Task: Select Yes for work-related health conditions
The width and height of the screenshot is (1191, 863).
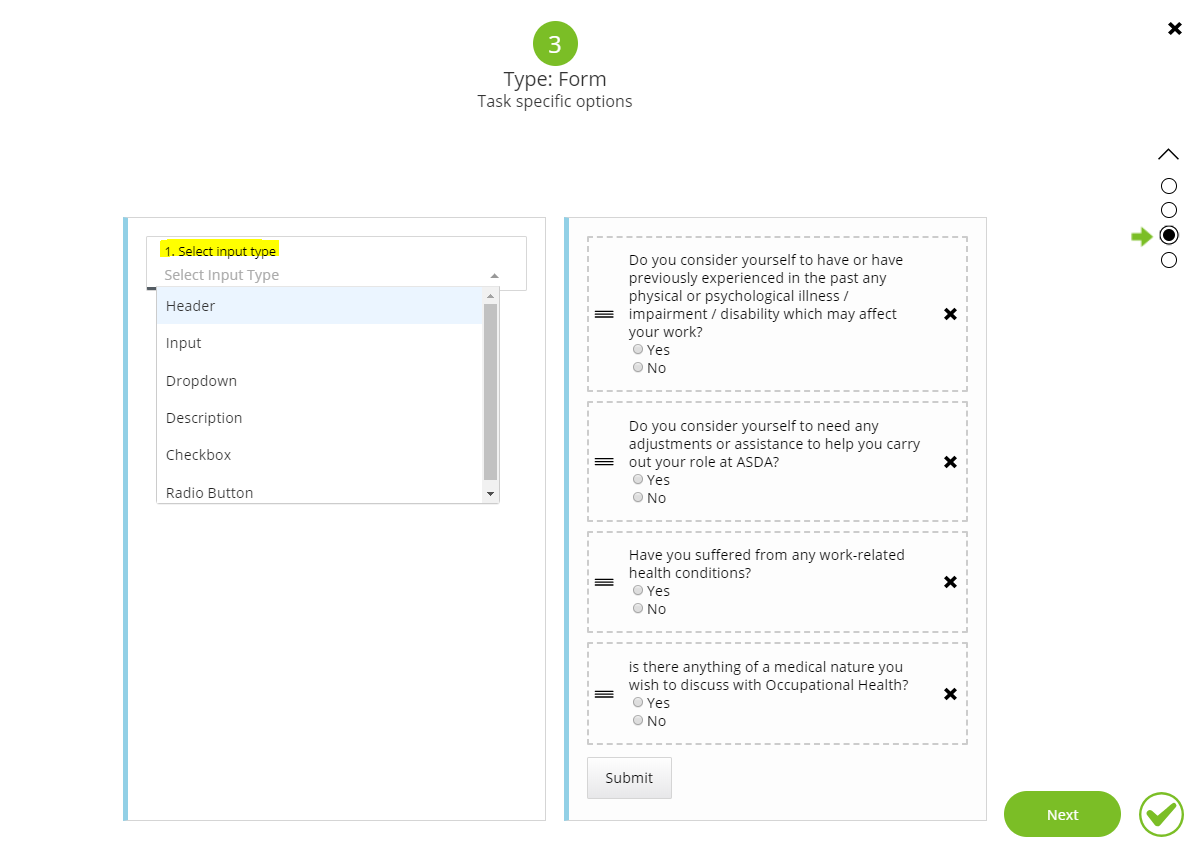Action: (x=638, y=590)
